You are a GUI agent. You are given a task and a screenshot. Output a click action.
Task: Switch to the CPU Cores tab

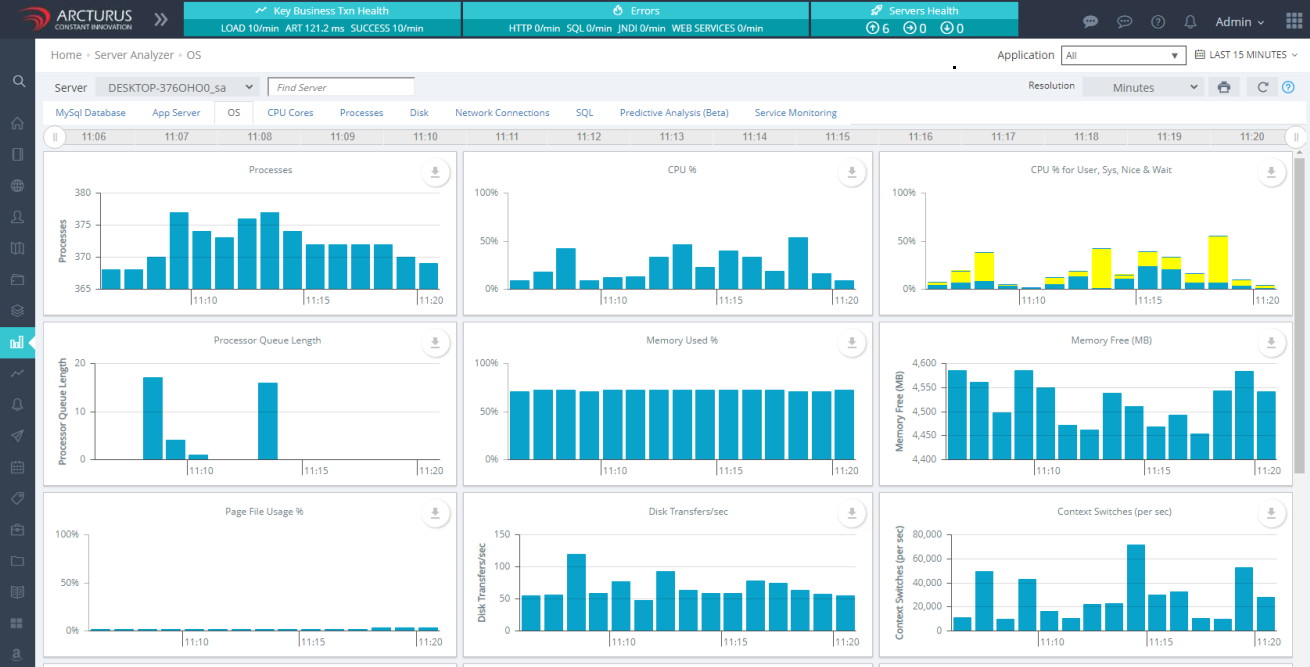pos(290,113)
